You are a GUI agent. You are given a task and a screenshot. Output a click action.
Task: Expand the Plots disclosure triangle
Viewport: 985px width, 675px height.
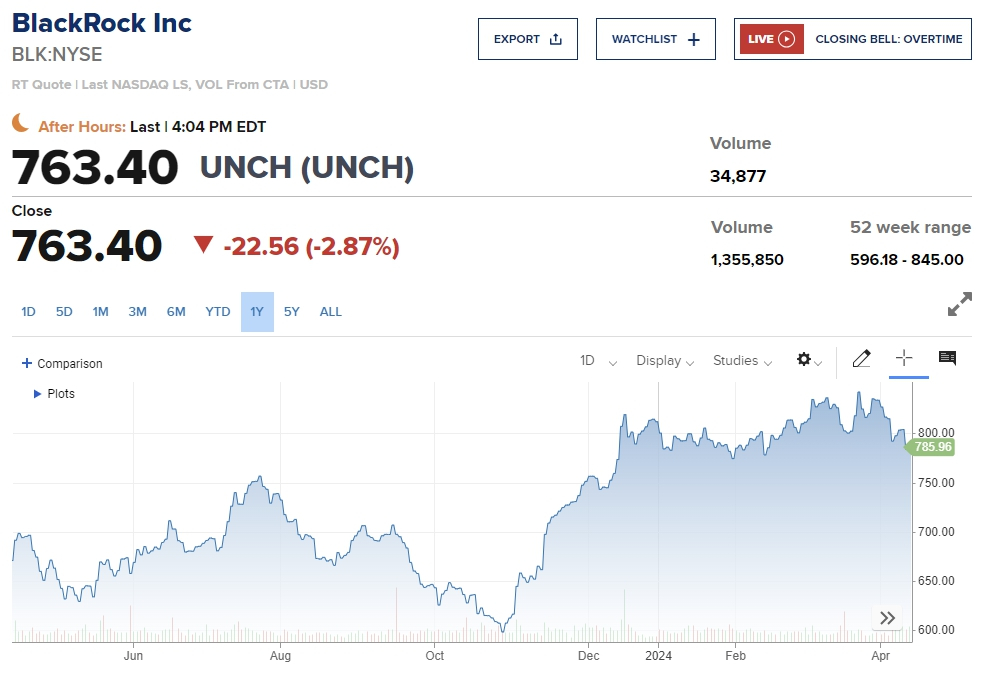click(38, 394)
